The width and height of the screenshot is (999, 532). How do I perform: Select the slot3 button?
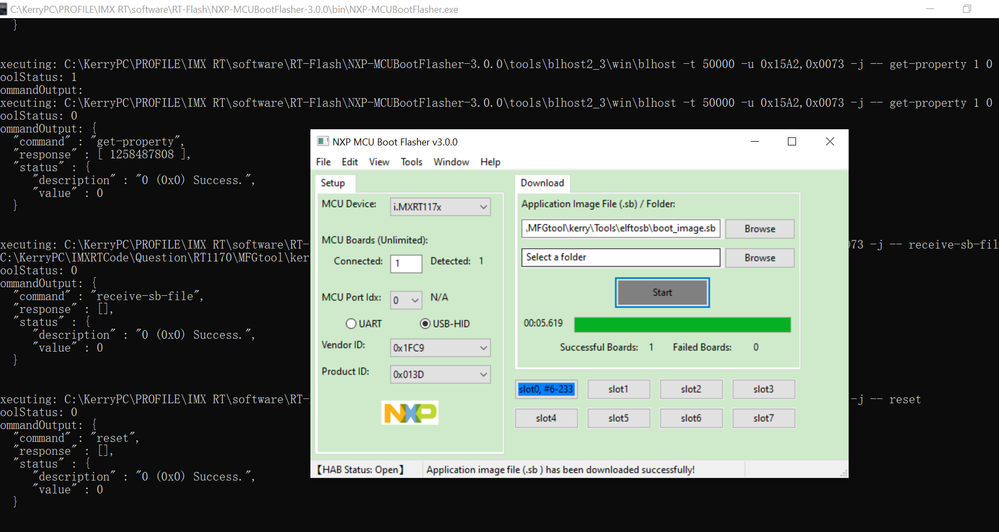point(764,389)
